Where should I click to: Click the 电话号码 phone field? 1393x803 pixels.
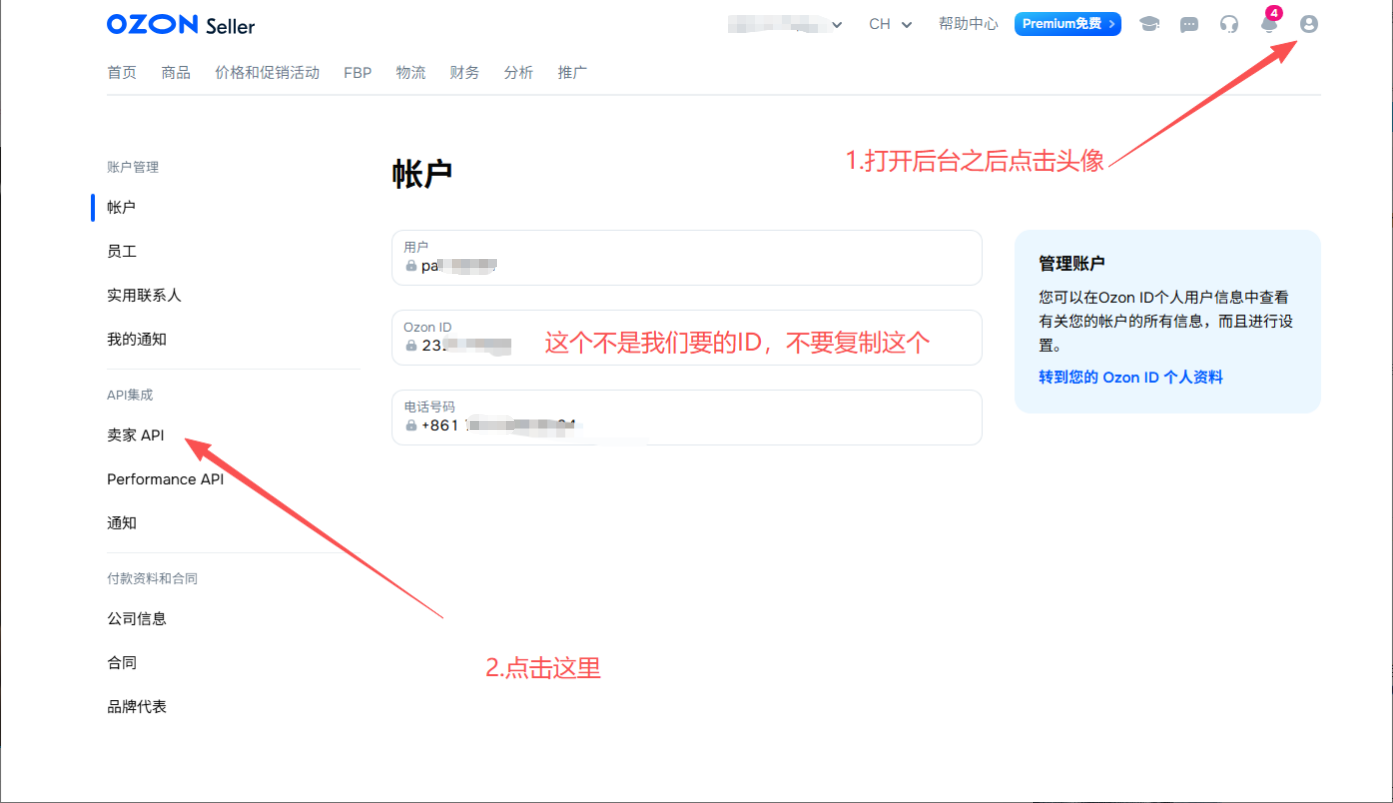(687, 418)
